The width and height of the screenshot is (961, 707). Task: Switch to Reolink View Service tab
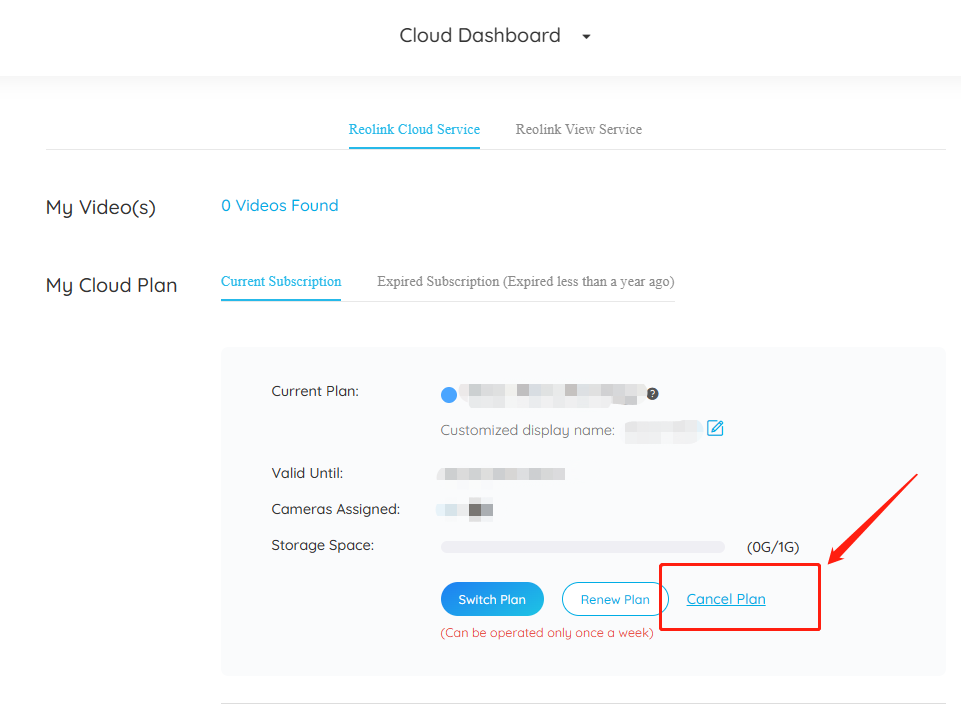[579, 129]
